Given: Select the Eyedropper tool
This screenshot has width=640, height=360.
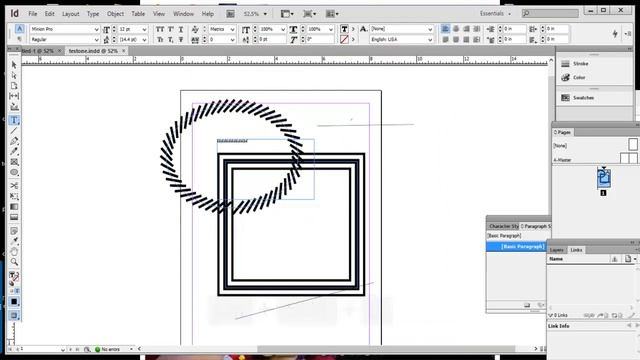Looking at the screenshot, I should pyautogui.click(x=14, y=241).
